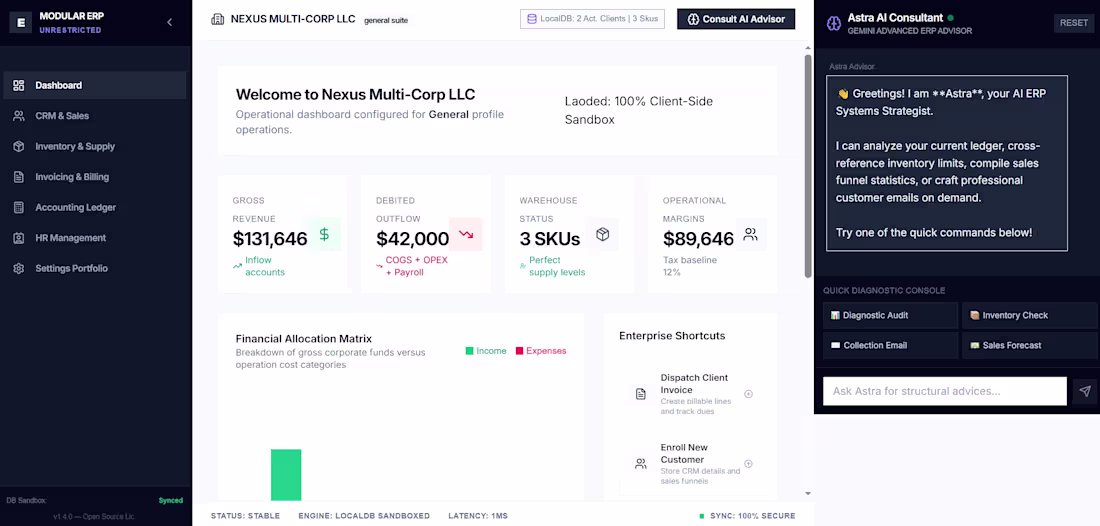1100x526 pixels.
Task: Click the Accounting Ledger icon
Action: pyautogui.click(x=19, y=208)
